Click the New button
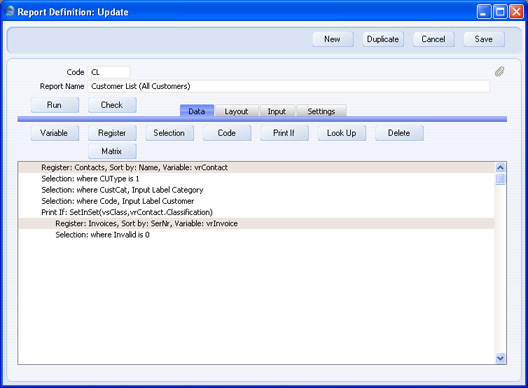 point(333,39)
